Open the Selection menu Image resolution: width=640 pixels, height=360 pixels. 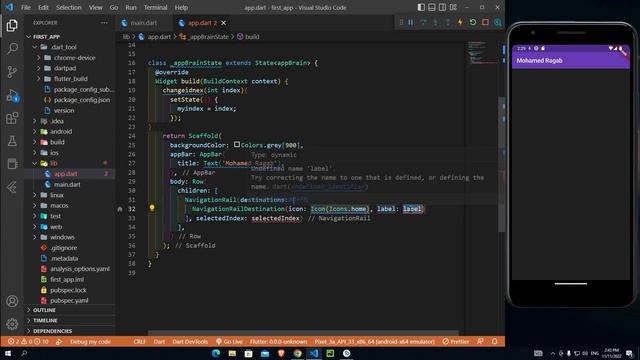[x=69, y=7]
